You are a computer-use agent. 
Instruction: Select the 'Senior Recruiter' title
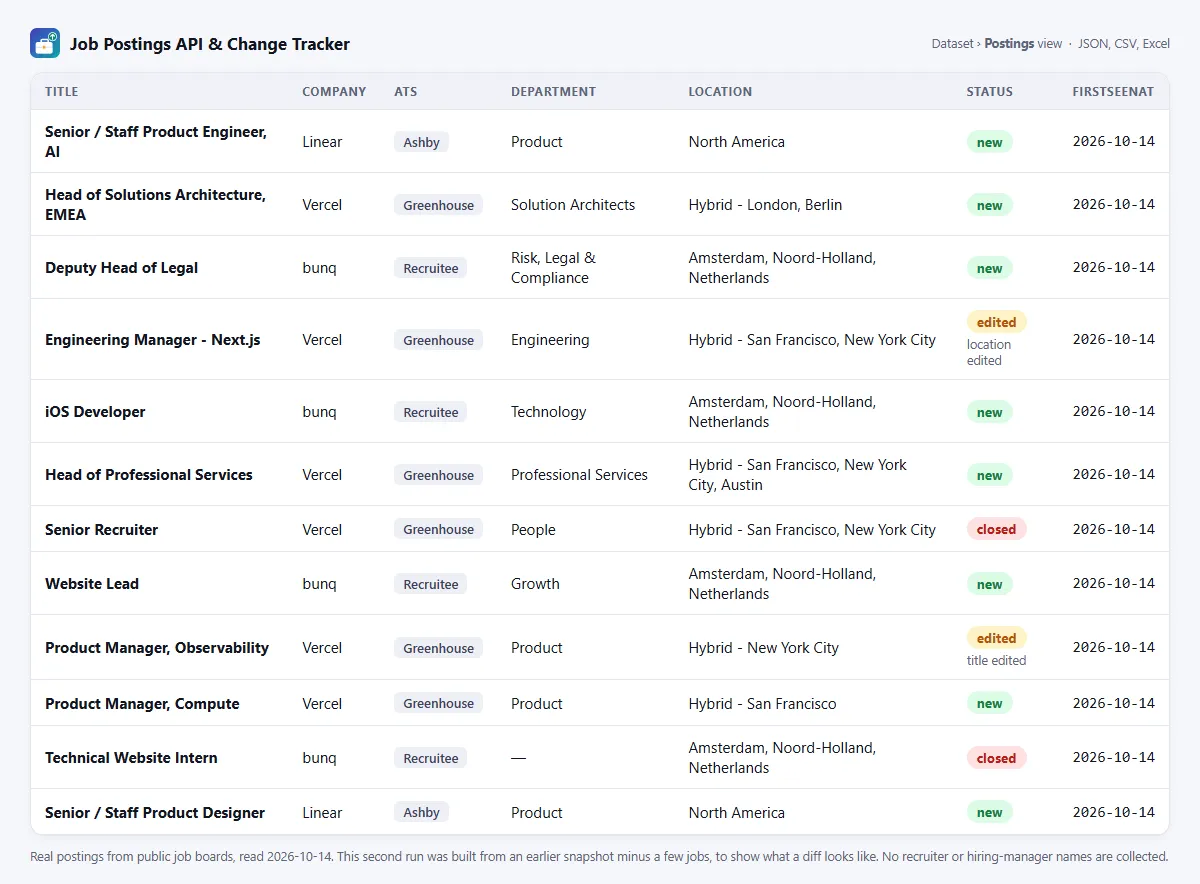click(x=101, y=530)
